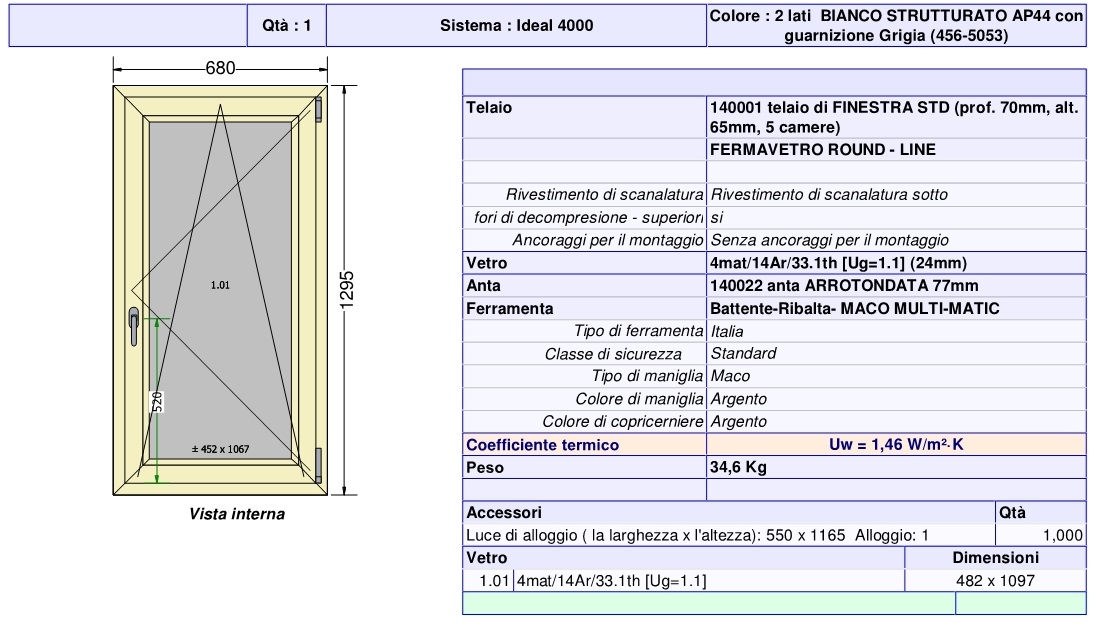Image resolution: width=1093 pixels, height=623 pixels.
Task: Click the glass label 1.01 in drawing
Action: coord(220,285)
